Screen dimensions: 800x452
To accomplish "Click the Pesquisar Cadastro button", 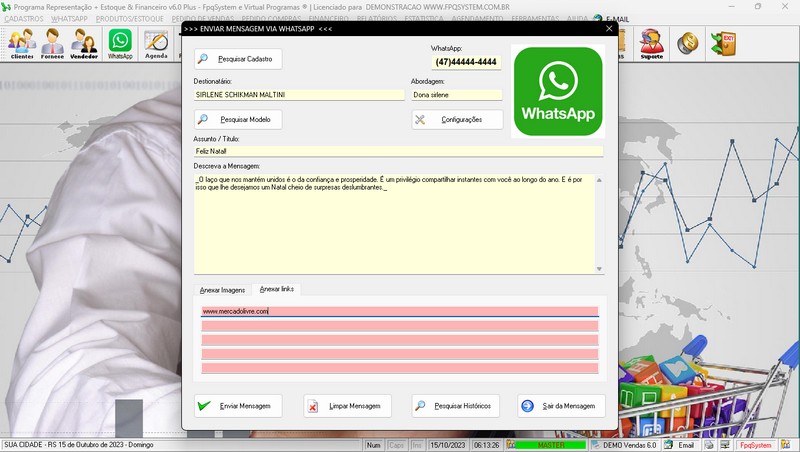I will tap(238, 59).
